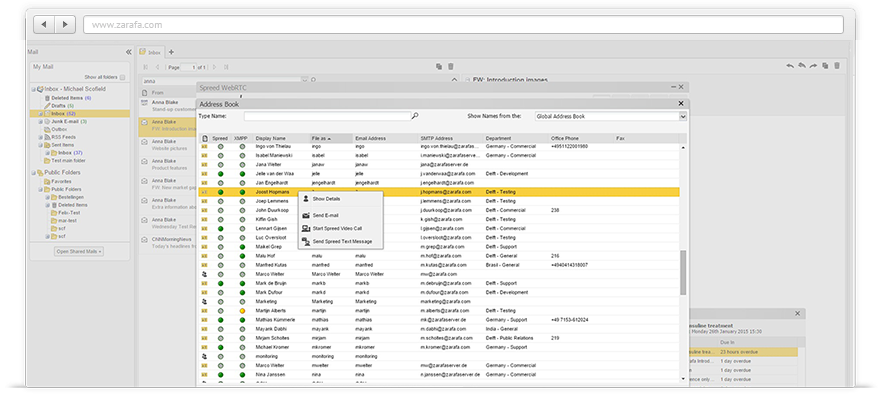This screenshot has height=394, width=884.
Task: Enable the Show all folders checkbox
Action: pos(122,77)
